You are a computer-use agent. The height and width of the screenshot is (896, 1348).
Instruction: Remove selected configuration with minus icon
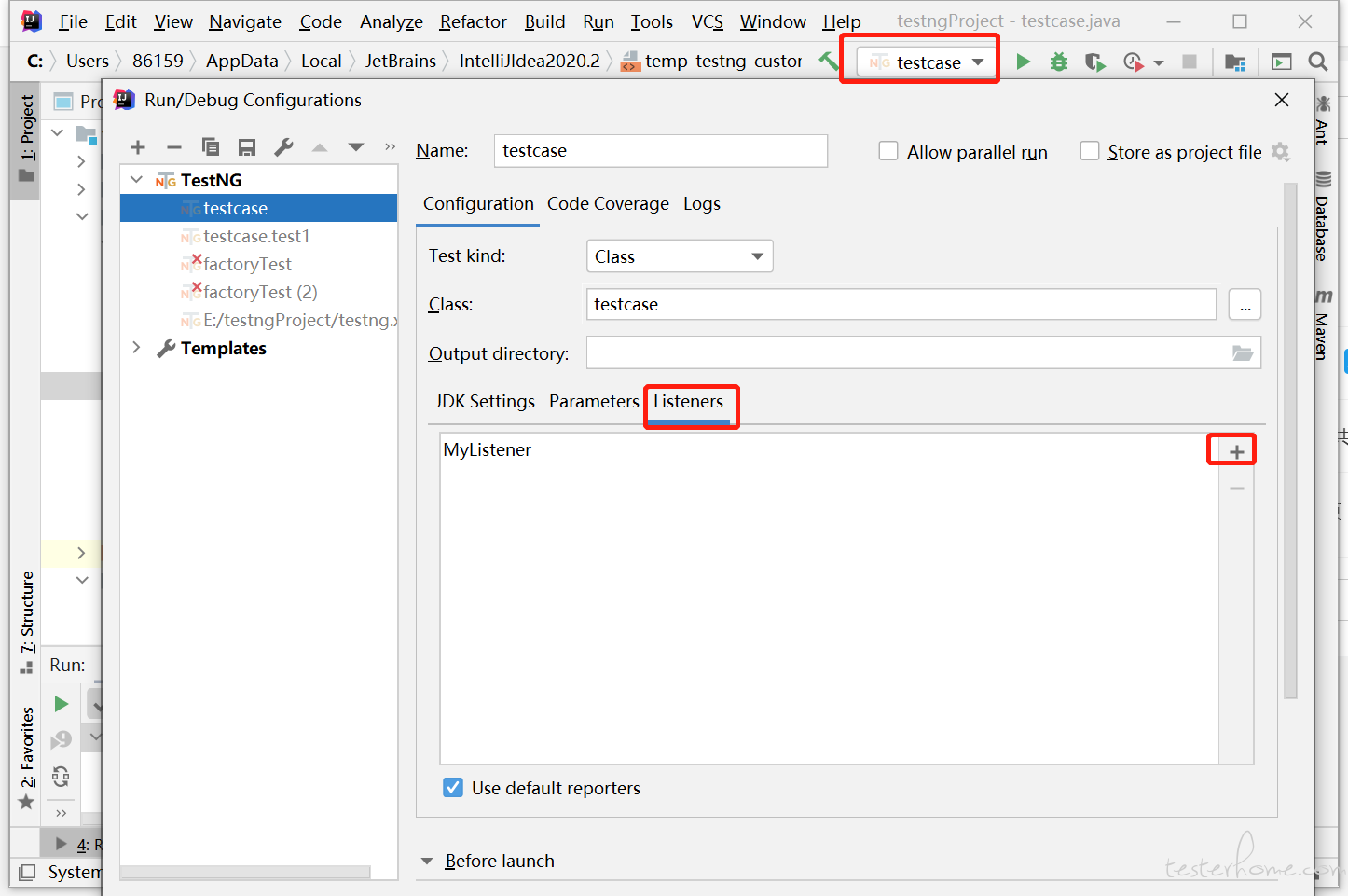174,147
